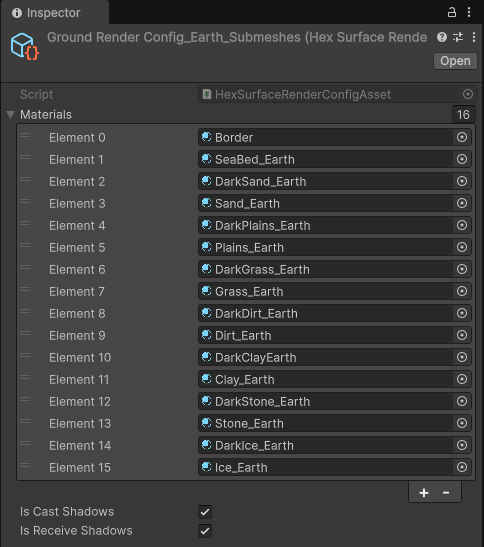Screen dimensions: 484x547
Task: Open object picker for DarkIce_Earth material
Action: [462, 445]
